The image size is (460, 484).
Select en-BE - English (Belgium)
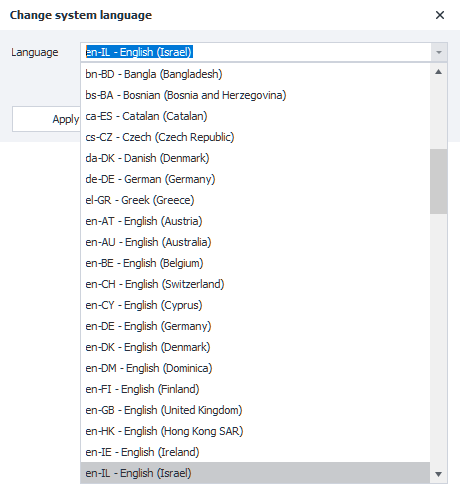pyautogui.click(x=255, y=263)
